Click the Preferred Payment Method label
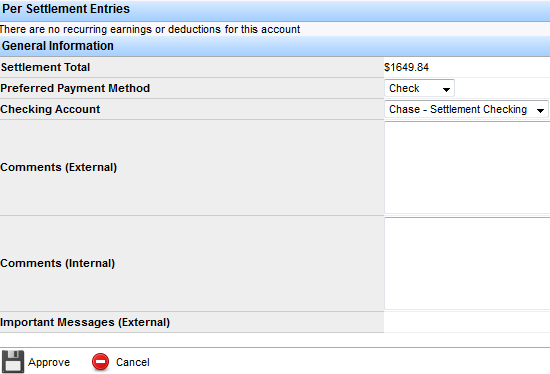550x374 pixels. [x=75, y=88]
